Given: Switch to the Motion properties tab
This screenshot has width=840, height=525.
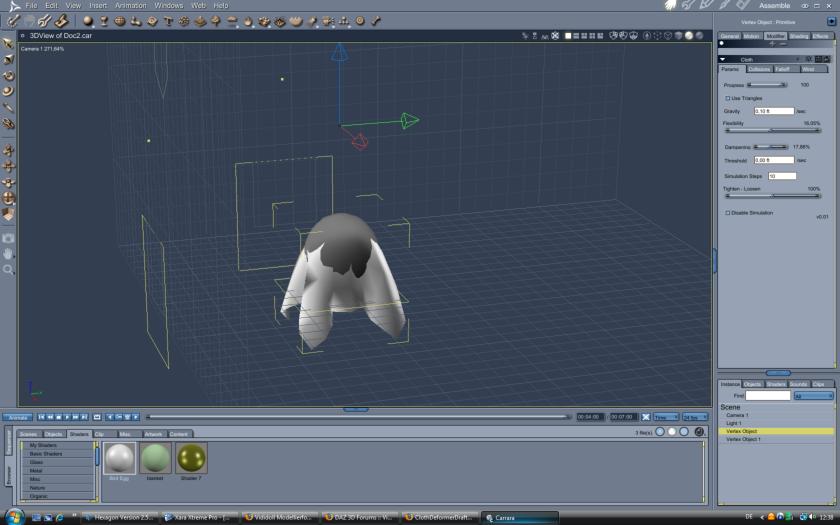Looking at the screenshot, I should click(x=752, y=36).
